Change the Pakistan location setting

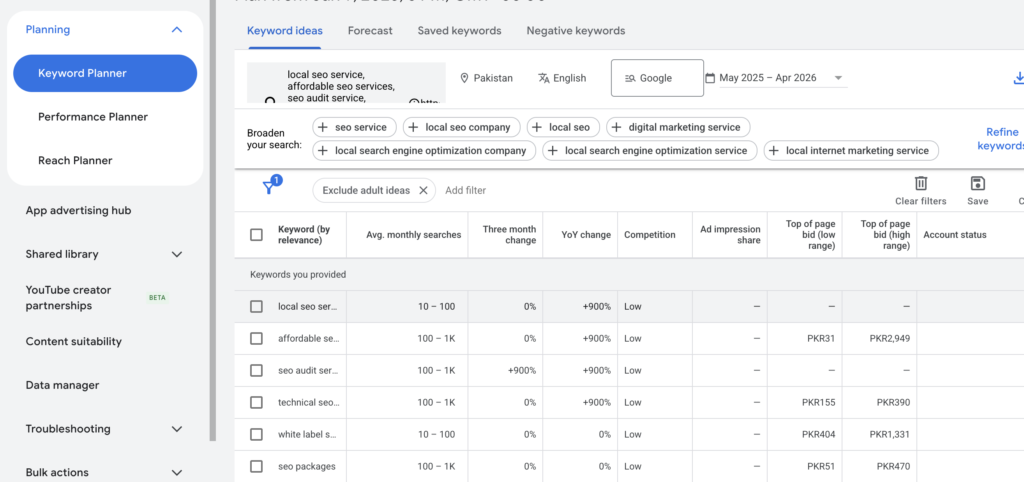click(487, 78)
